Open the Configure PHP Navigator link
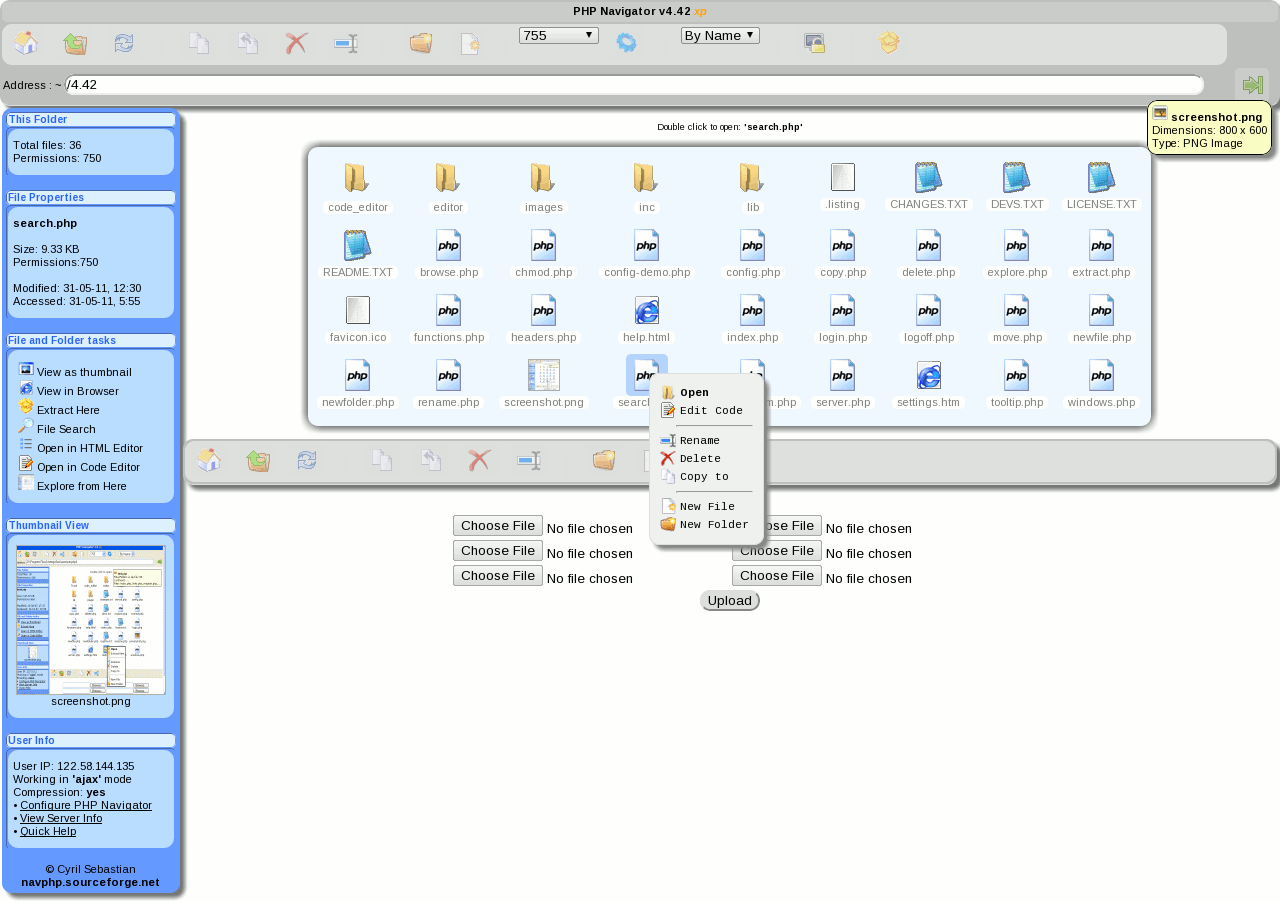 coord(86,805)
